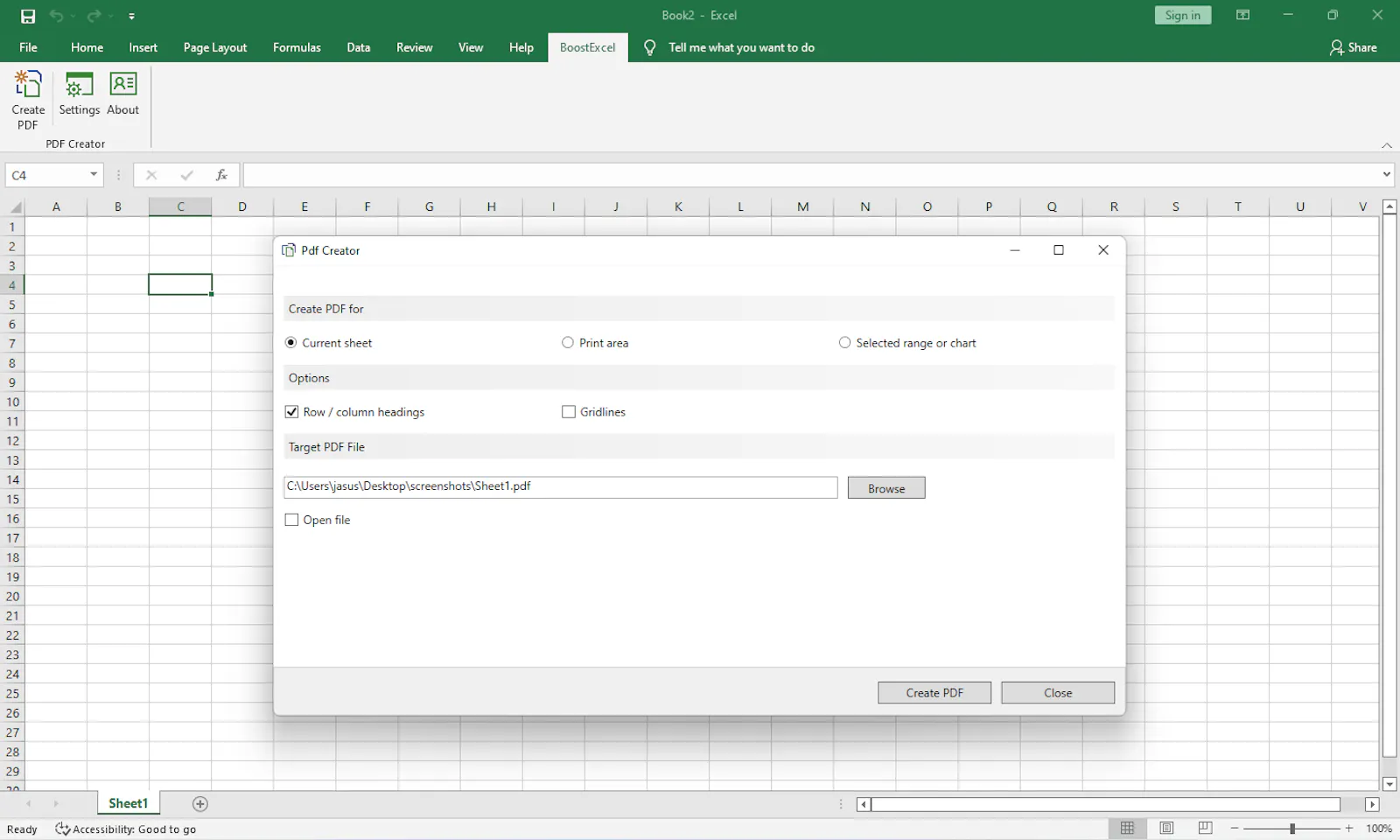Switch to Page Layout view icon

[x=1166, y=828]
